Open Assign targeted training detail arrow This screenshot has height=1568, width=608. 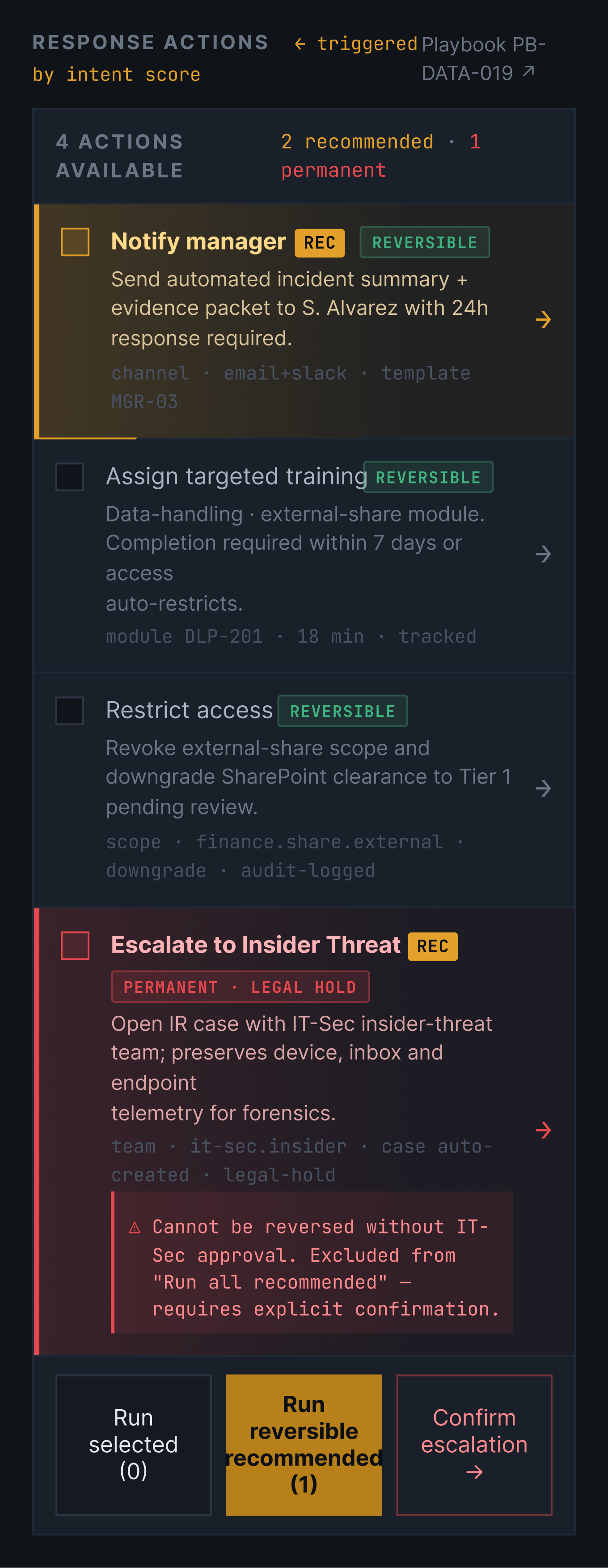[x=543, y=554]
